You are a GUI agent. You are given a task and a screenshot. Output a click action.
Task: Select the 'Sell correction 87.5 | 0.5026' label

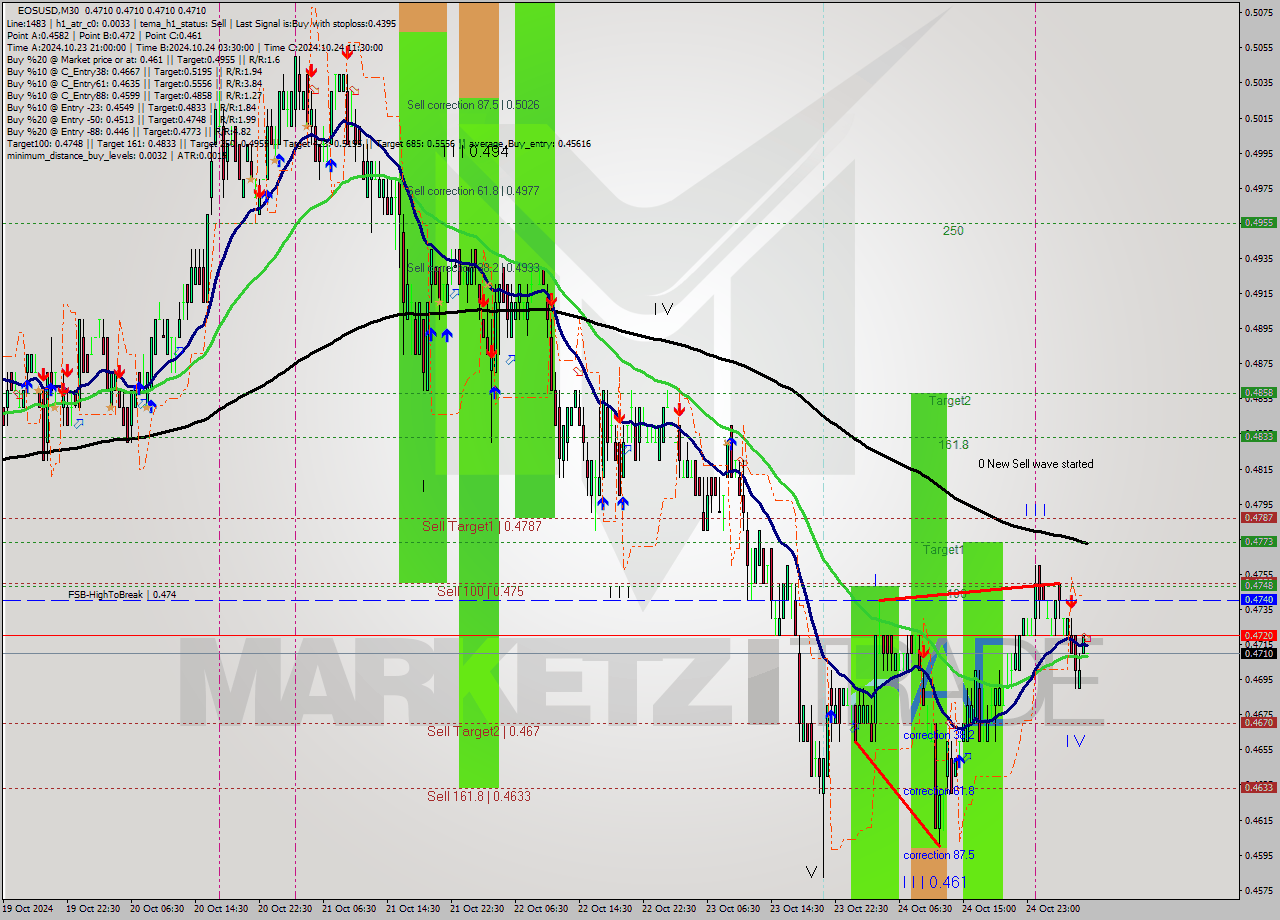473,104
